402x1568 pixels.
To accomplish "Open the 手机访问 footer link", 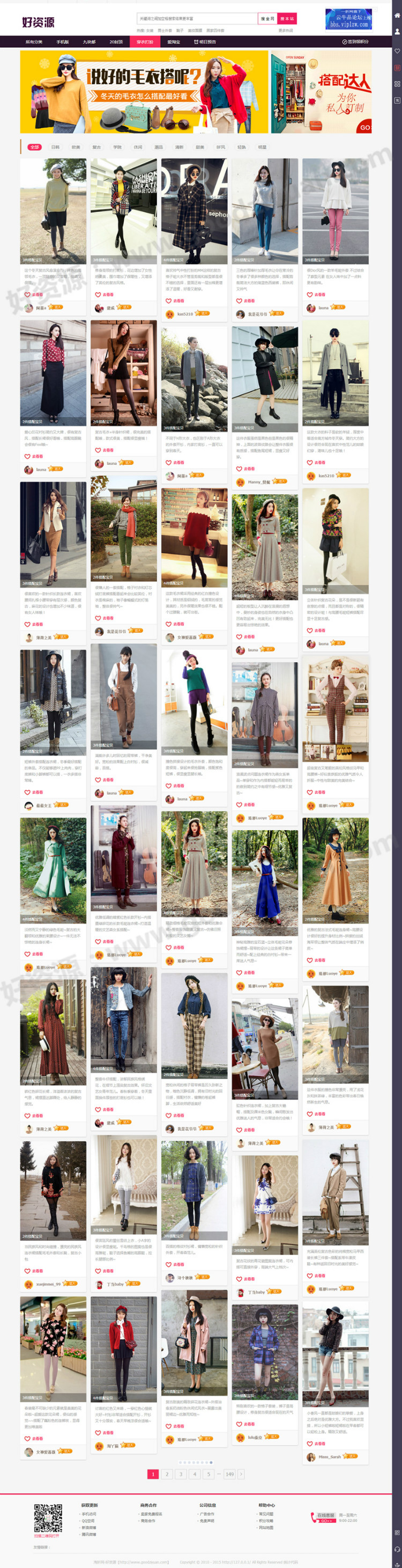I will (x=89, y=1514).
